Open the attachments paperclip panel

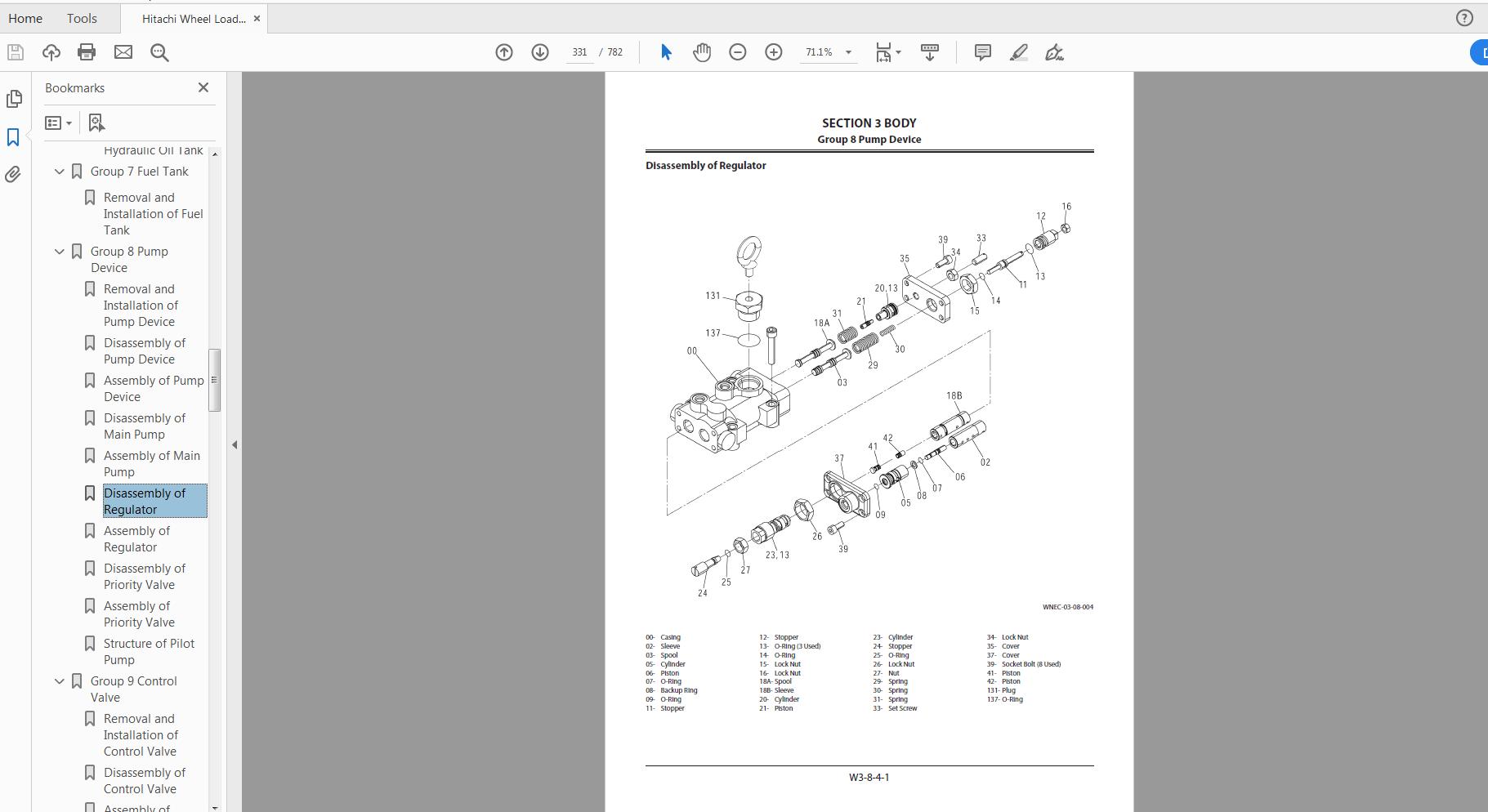pos(13,174)
